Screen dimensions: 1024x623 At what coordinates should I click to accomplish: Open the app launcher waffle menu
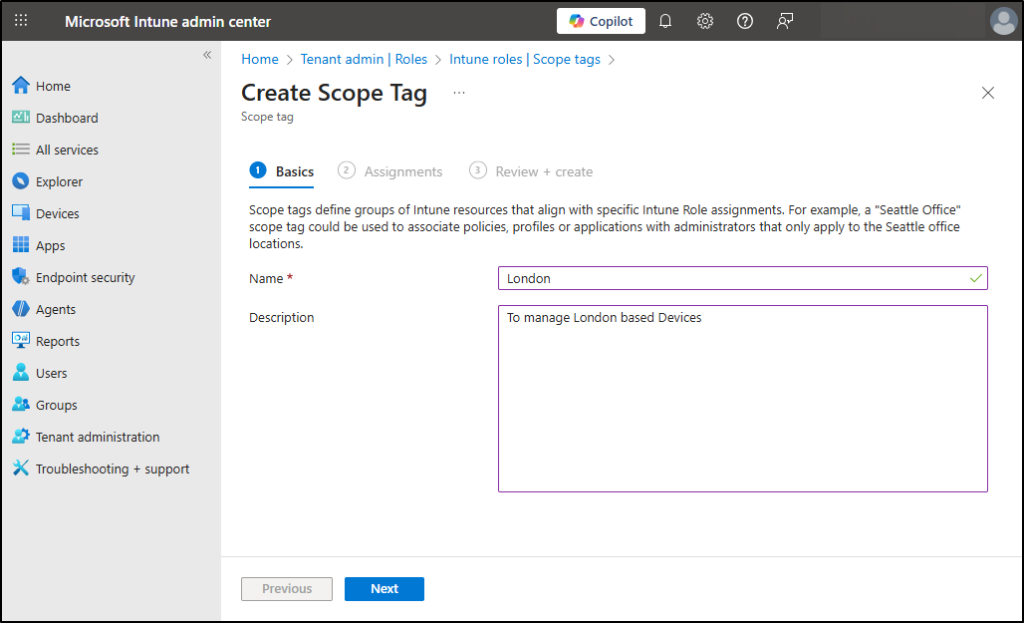tap(20, 21)
